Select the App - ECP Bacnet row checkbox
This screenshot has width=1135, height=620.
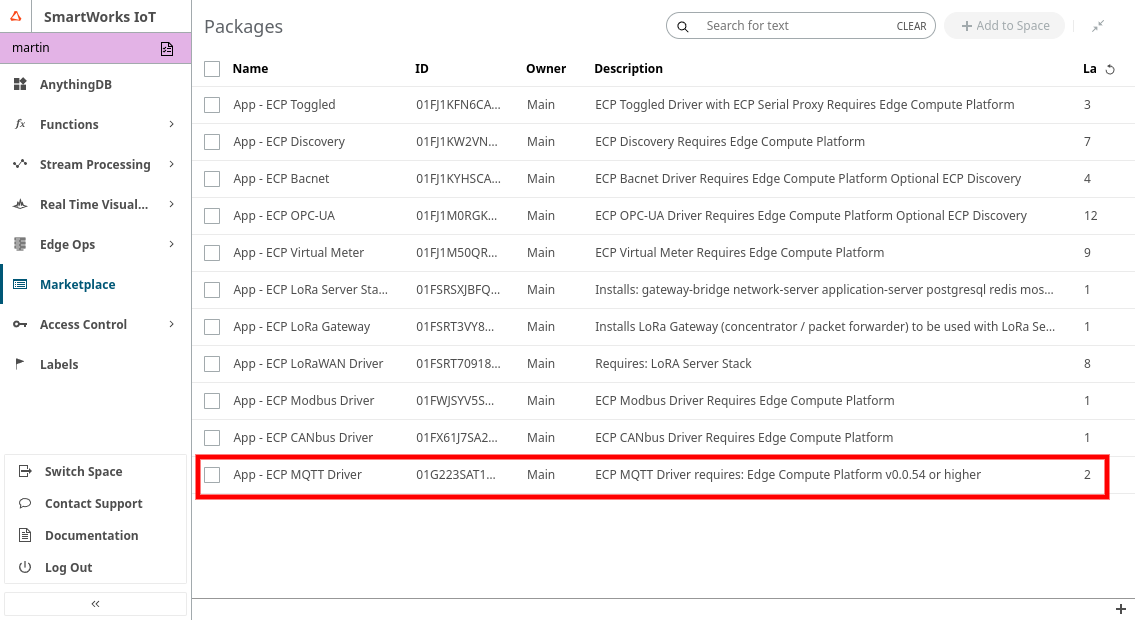(212, 179)
